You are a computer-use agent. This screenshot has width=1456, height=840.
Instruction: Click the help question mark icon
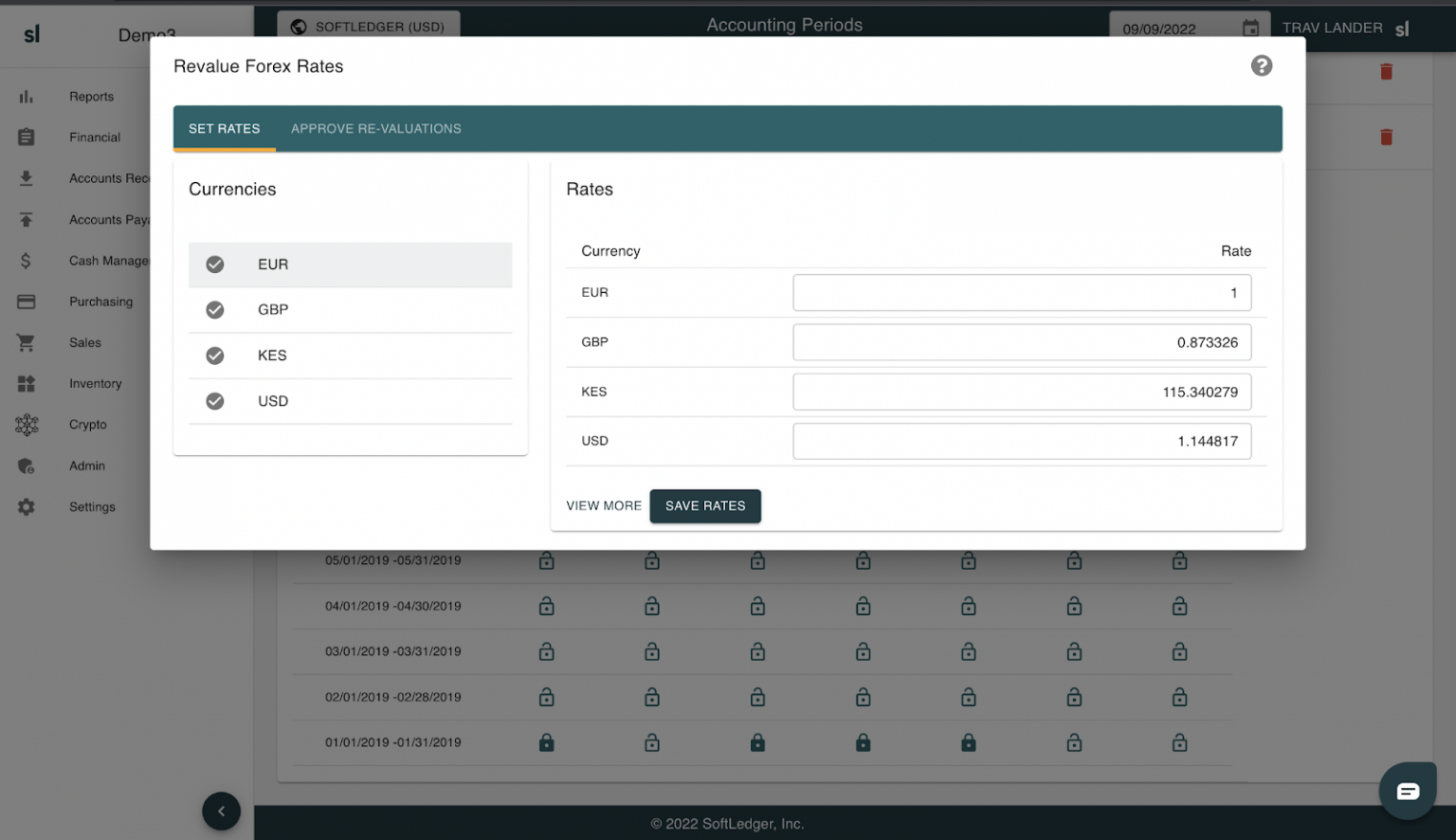click(x=1261, y=65)
